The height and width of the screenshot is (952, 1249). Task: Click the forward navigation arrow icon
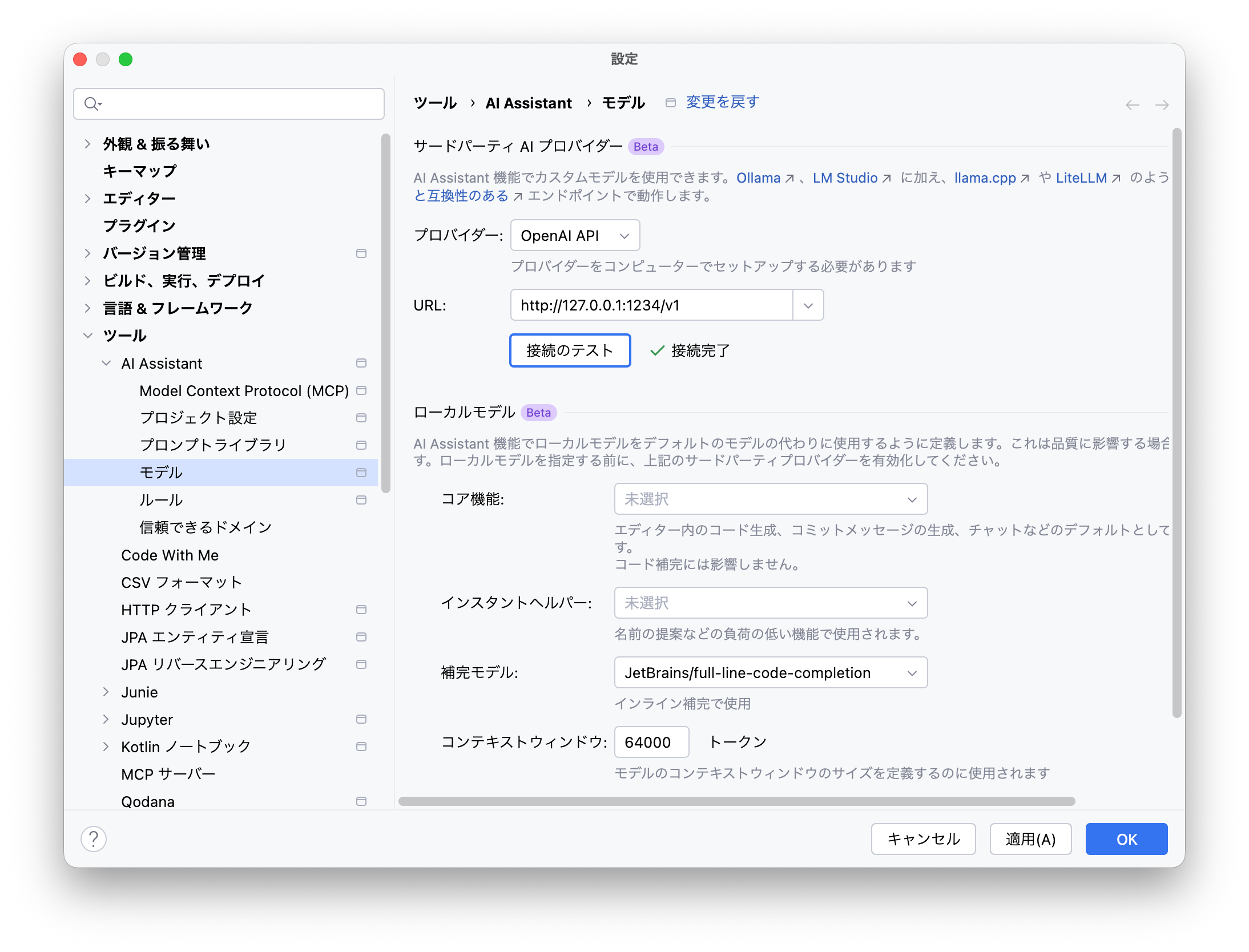click(1162, 105)
